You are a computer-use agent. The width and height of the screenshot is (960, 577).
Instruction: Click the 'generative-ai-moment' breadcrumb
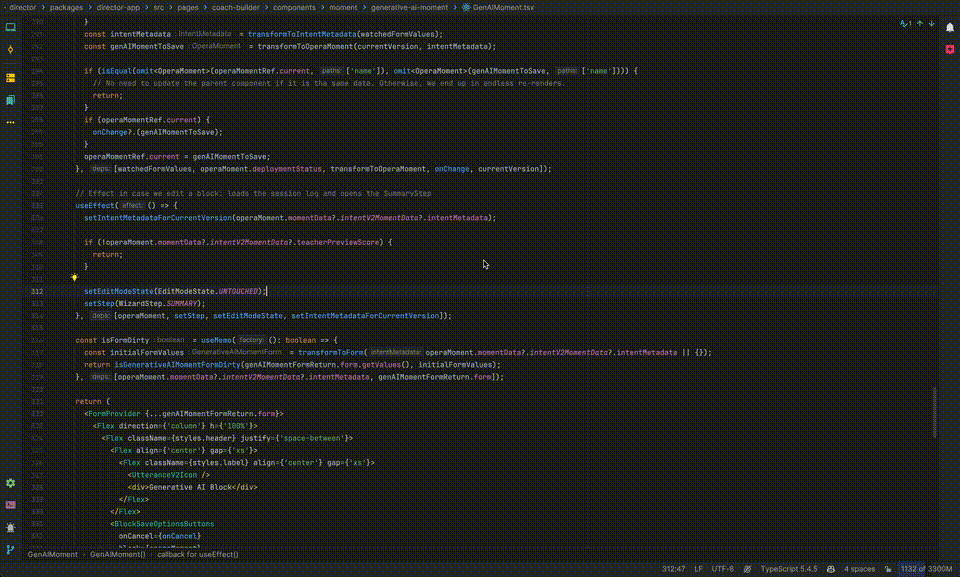(410, 7)
